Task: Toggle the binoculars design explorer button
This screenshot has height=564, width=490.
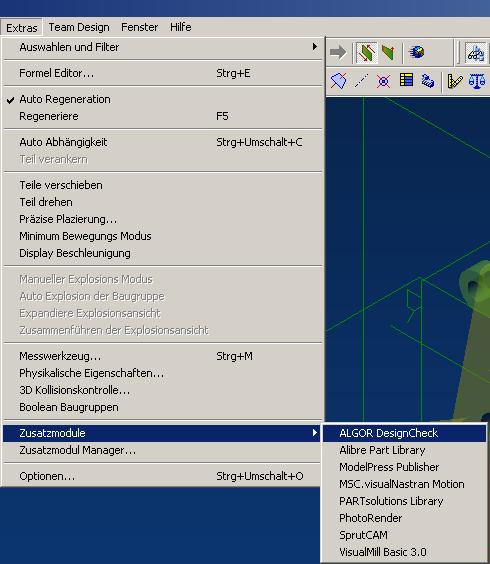Action: click(x=476, y=53)
